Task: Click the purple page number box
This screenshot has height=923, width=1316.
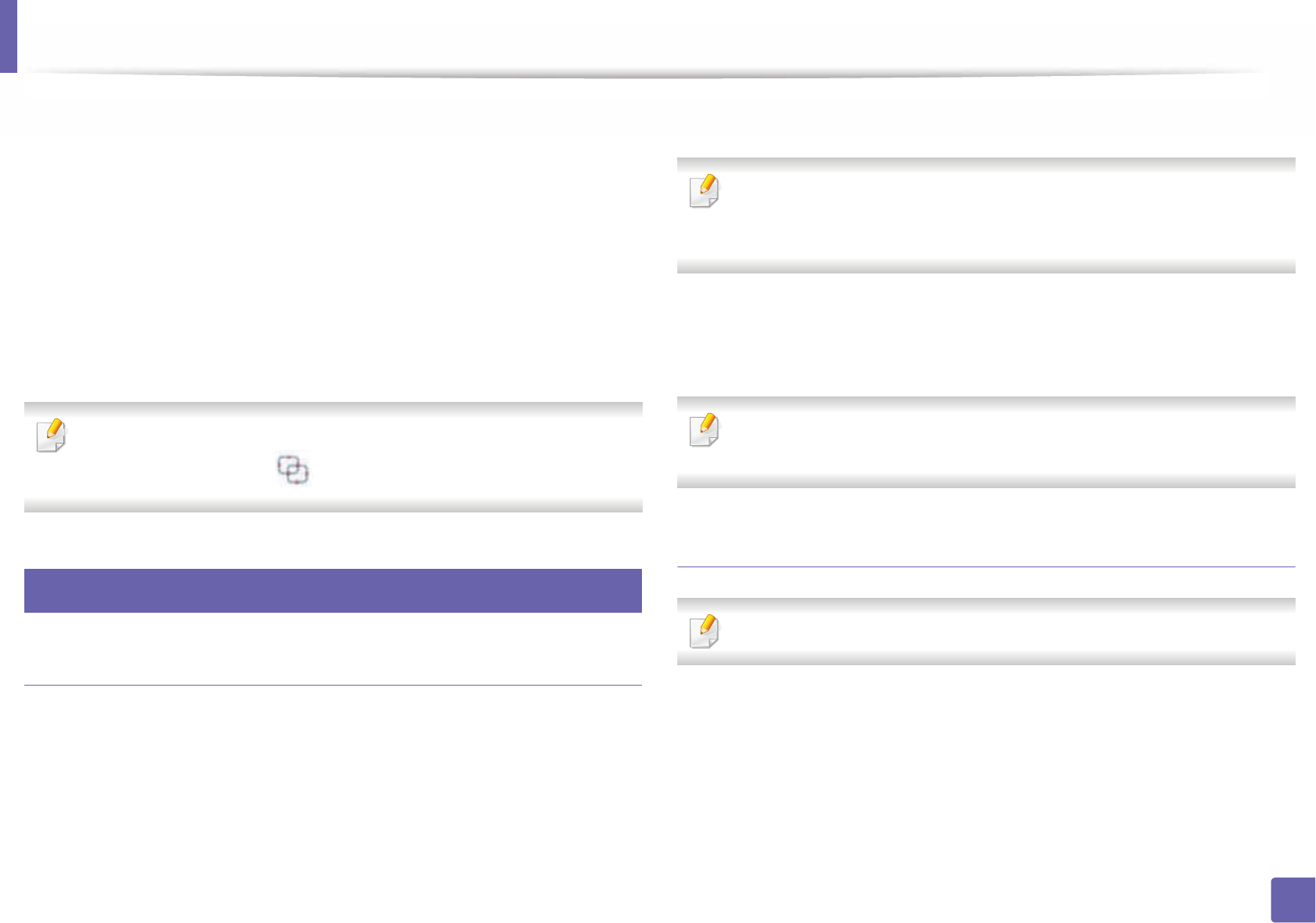Action: (1291, 899)
